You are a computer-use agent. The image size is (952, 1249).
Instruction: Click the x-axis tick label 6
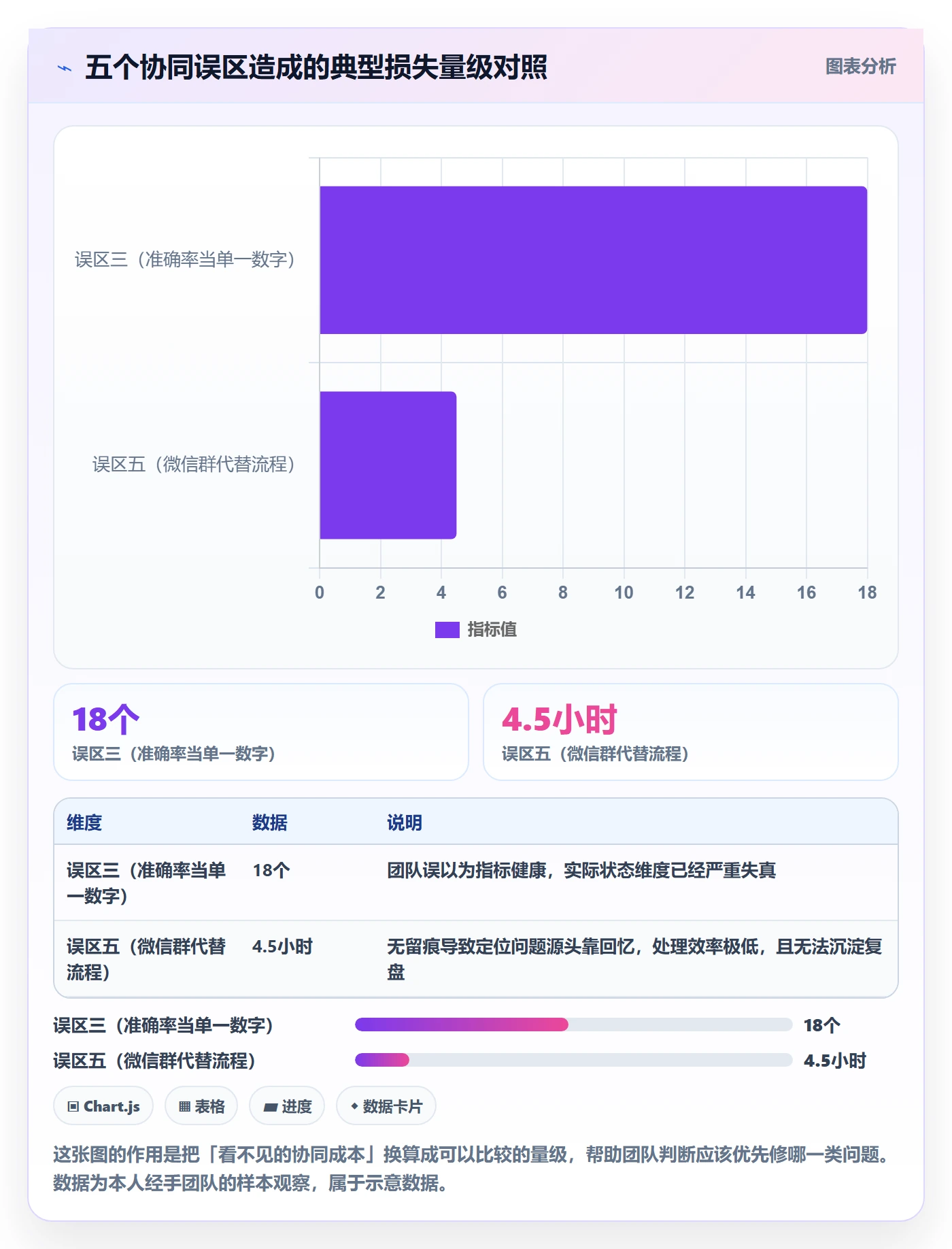[x=502, y=593]
